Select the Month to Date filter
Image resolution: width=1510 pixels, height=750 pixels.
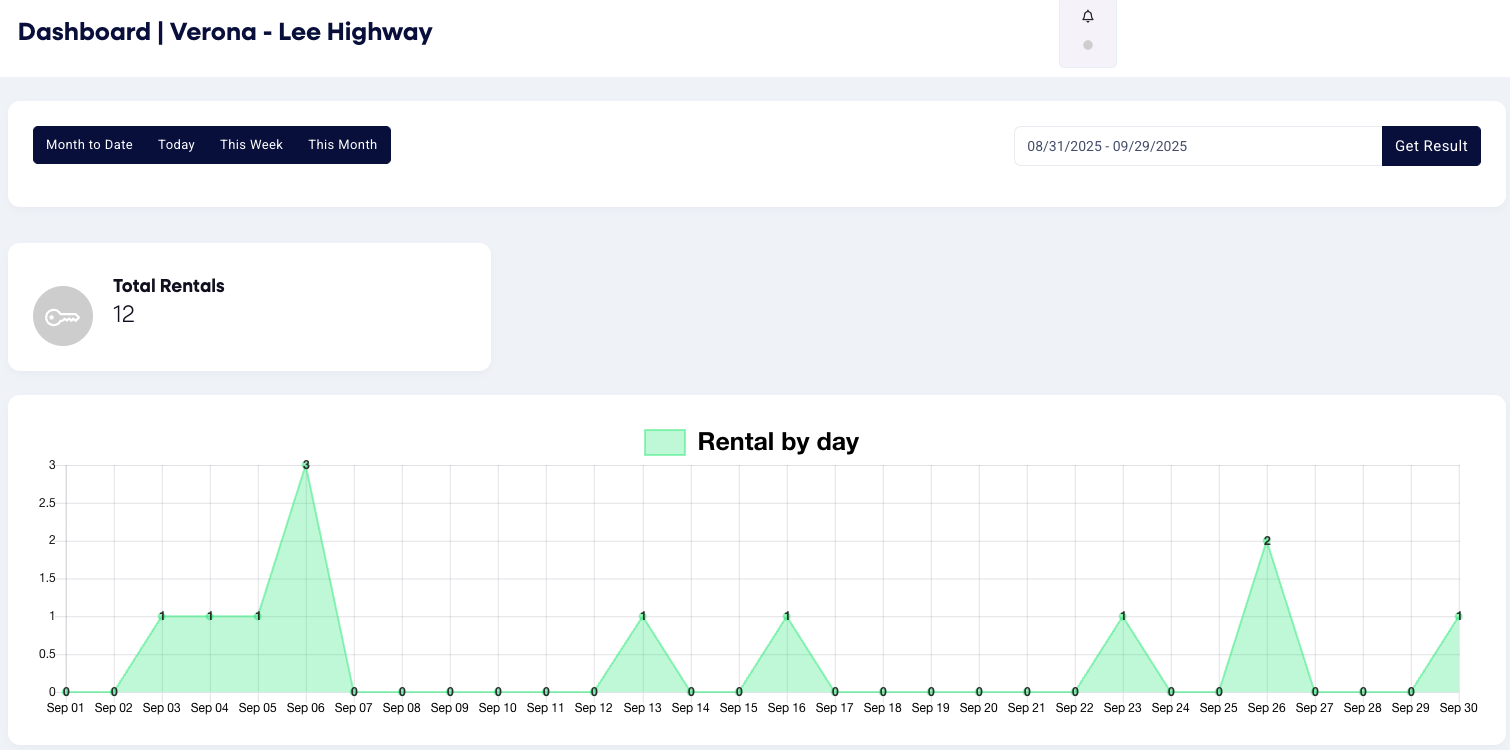coord(89,145)
